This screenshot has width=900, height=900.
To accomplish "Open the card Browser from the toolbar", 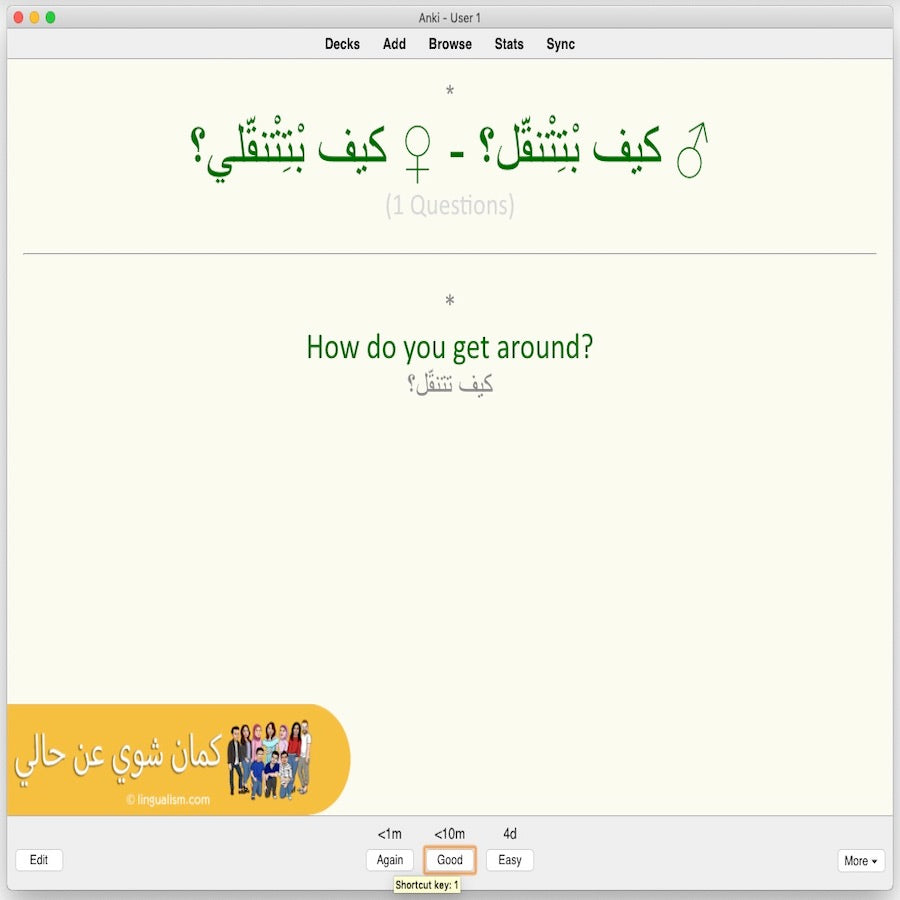I will 449,44.
